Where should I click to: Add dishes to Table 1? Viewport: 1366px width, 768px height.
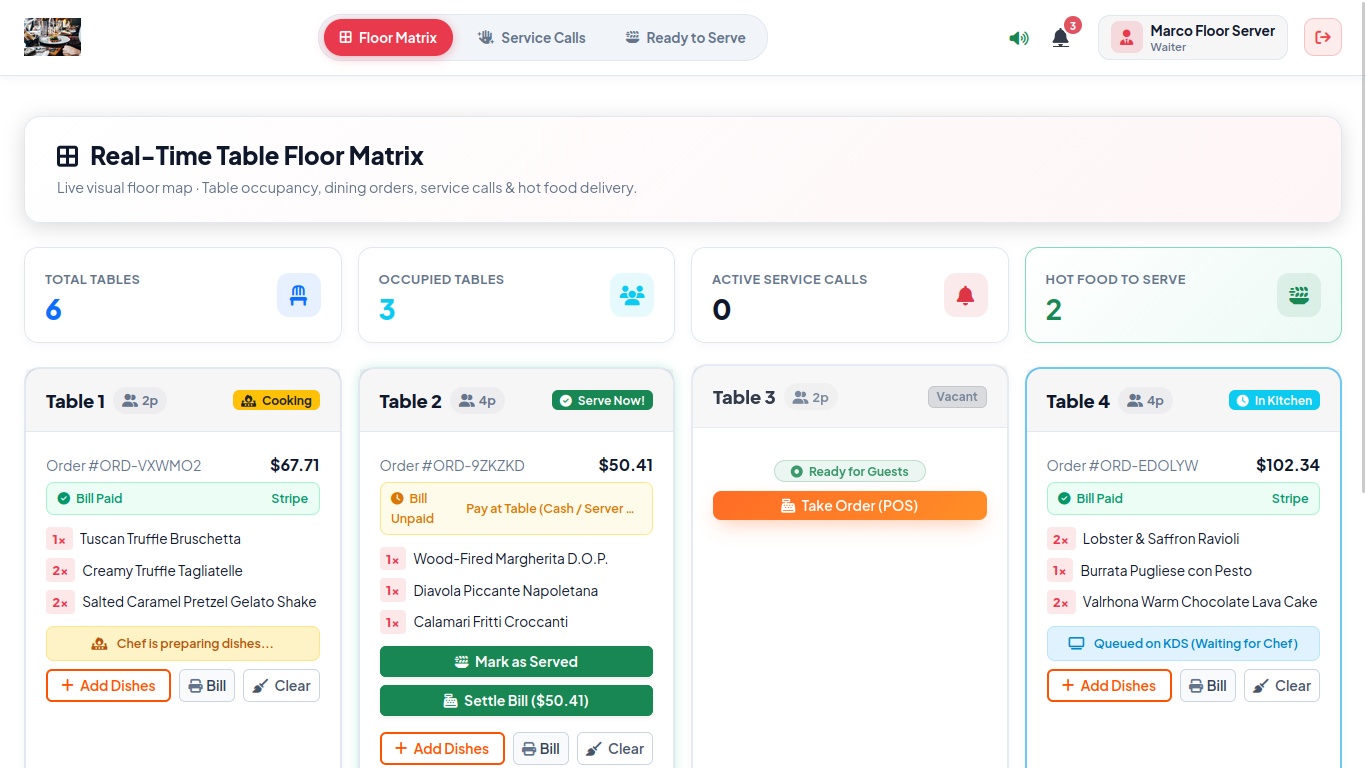[x=108, y=686]
